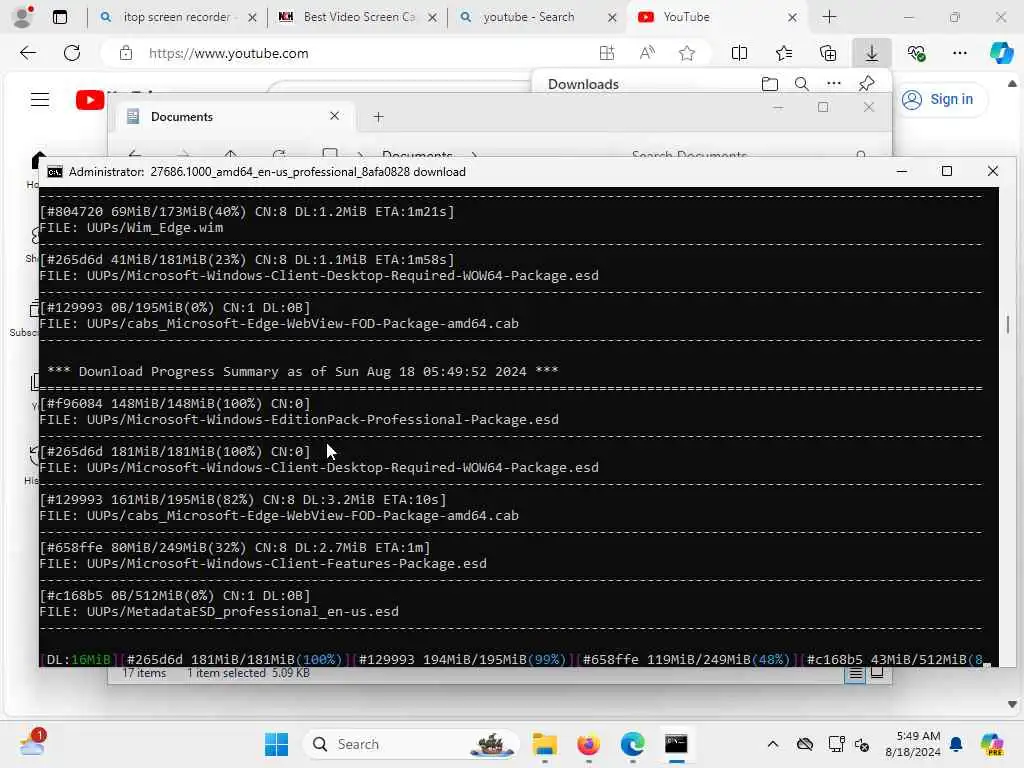Go back in Edge browser
The height and width of the screenshot is (768, 1024).
point(27,53)
